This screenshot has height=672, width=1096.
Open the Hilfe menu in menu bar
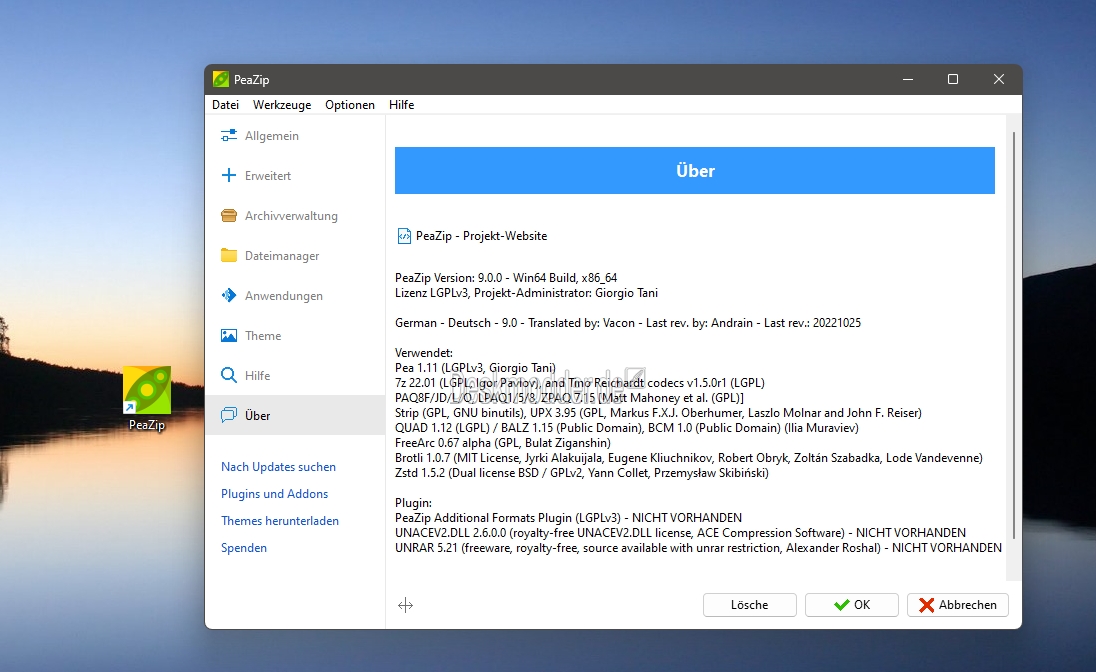tap(401, 105)
